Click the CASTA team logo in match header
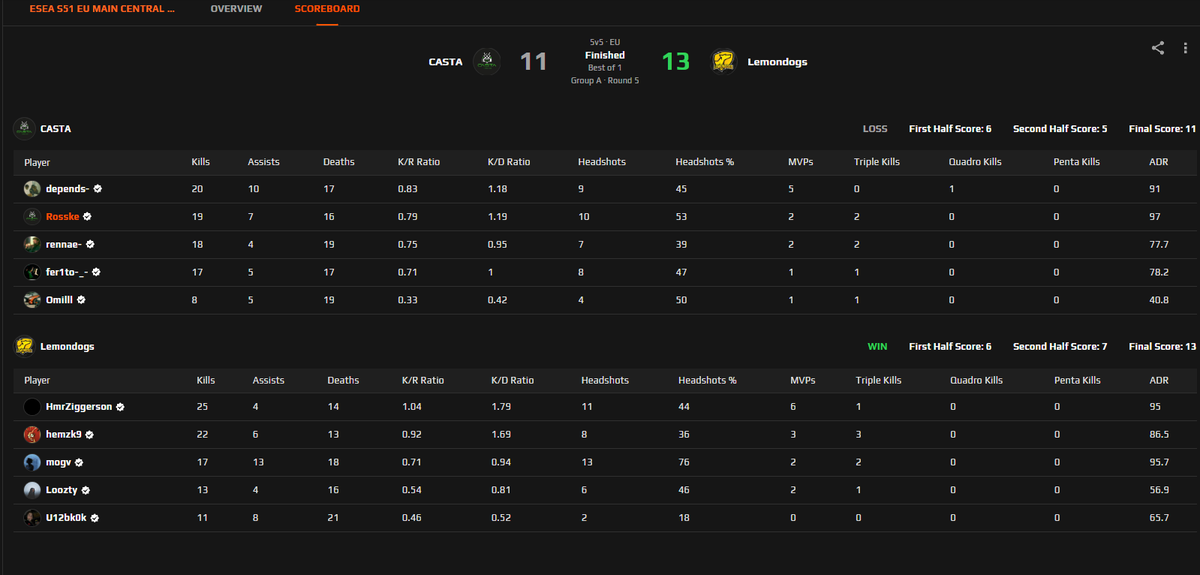This screenshot has width=1200, height=575. [x=487, y=62]
